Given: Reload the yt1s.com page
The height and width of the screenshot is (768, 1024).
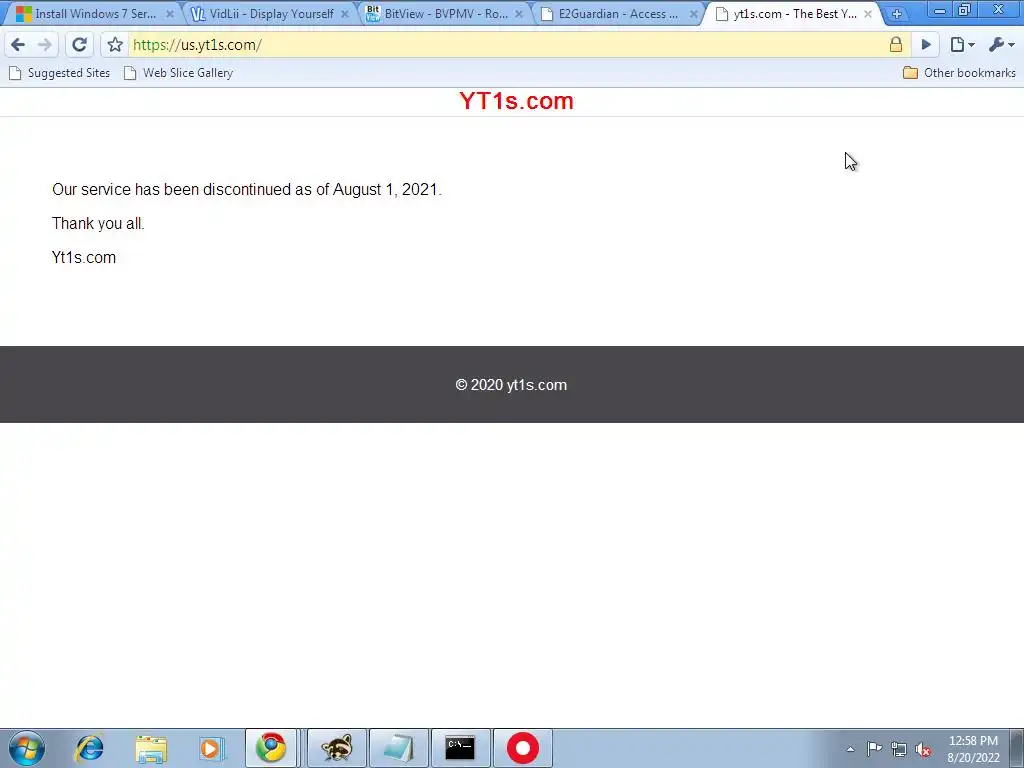Looking at the screenshot, I should click(x=80, y=44).
